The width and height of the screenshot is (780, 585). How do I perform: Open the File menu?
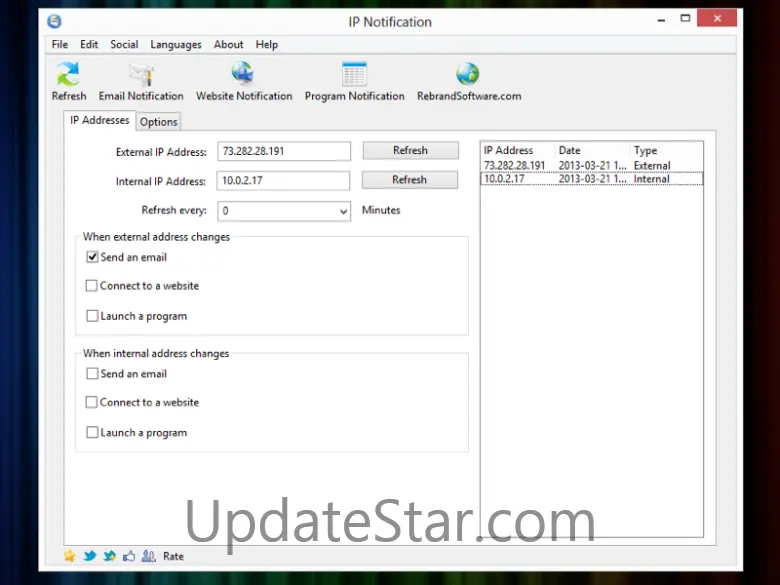[x=60, y=44]
